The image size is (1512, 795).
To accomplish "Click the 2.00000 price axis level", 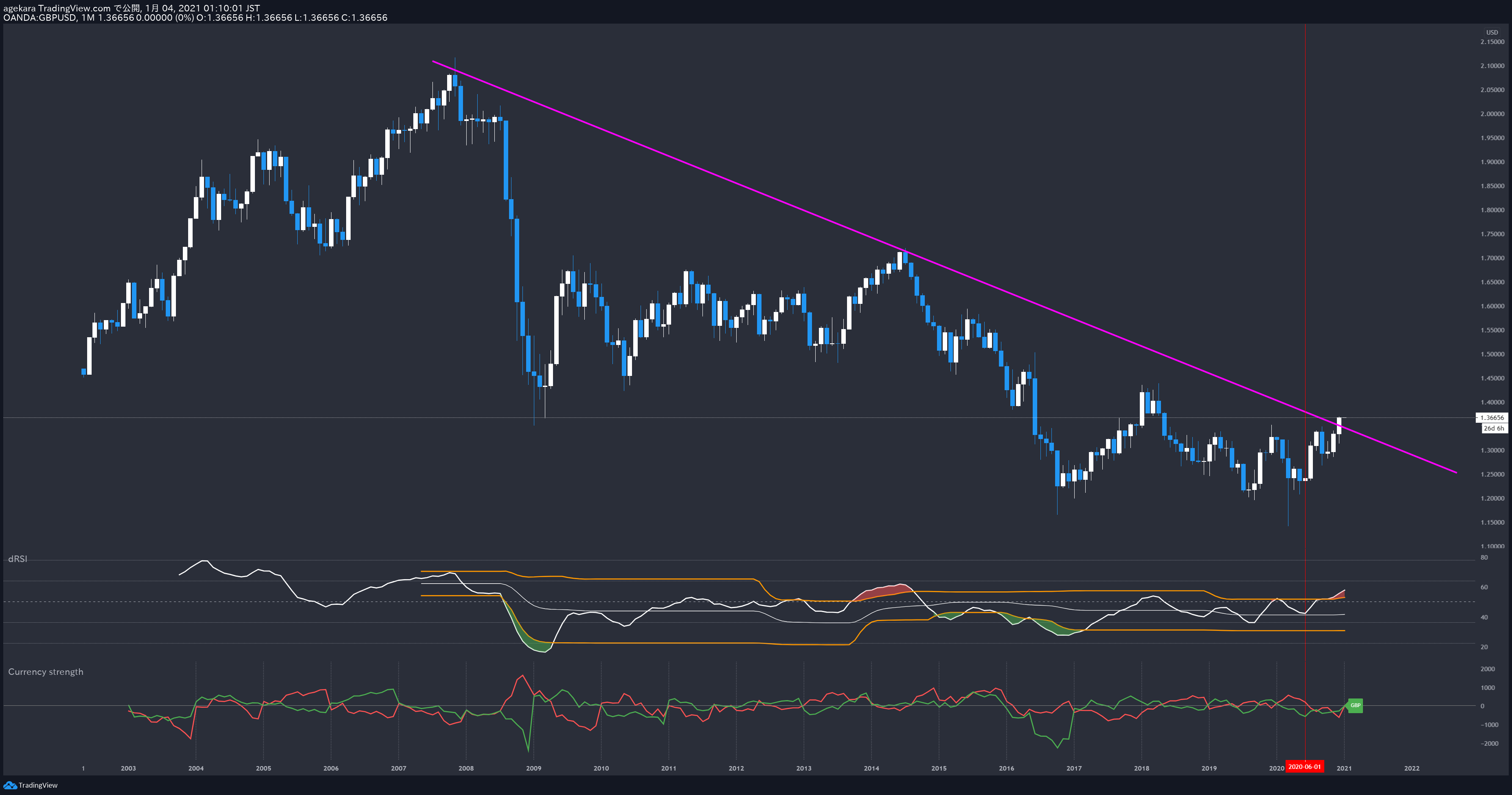I will pyautogui.click(x=1492, y=114).
